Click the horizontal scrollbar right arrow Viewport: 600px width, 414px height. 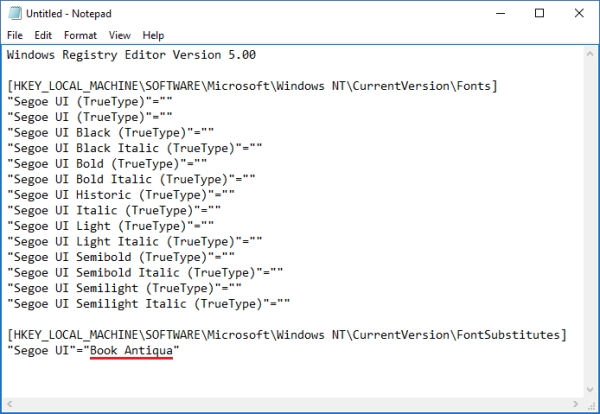[575, 404]
